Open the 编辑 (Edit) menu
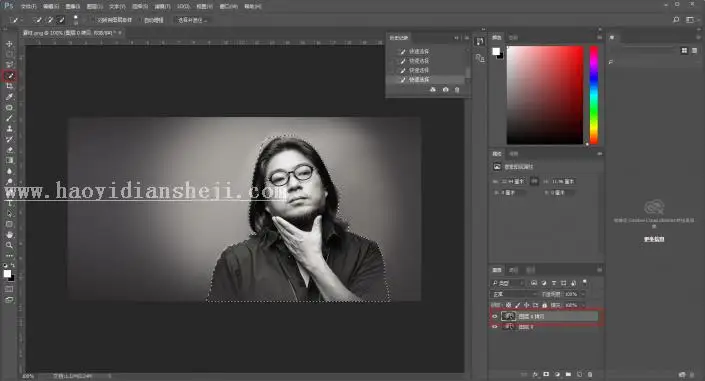The height and width of the screenshot is (381, 705). click(51, 6)
